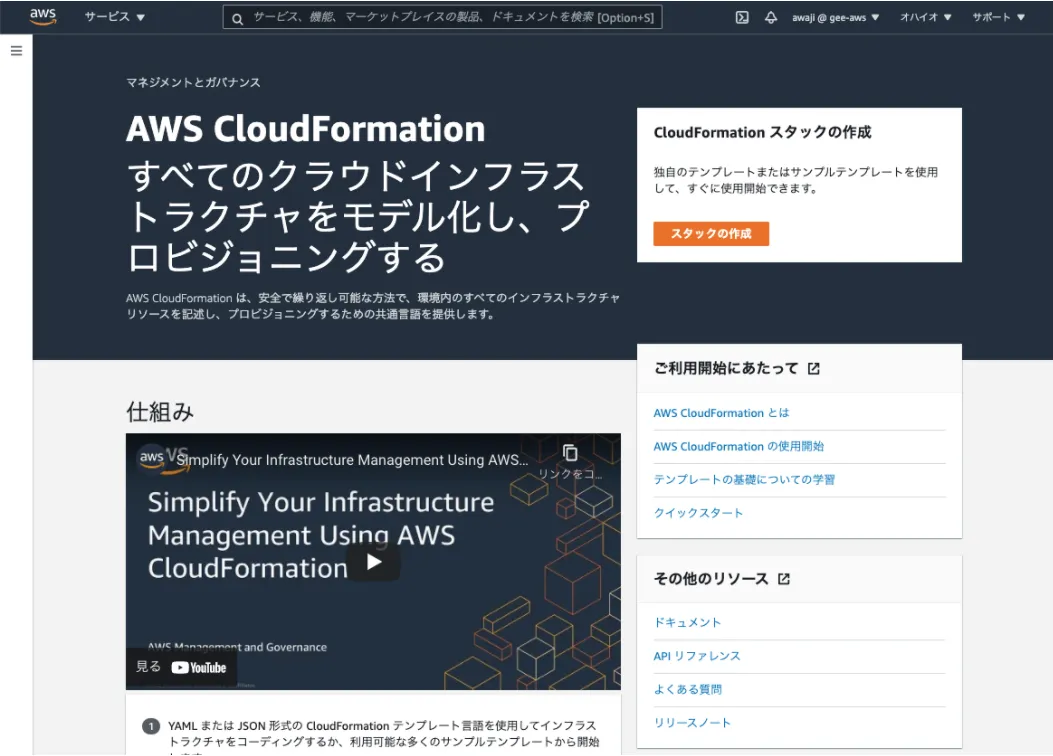Viewport: 1053px width, 756px height.
Task: Open the API リファレンス link
Action: [x=697, y=656]
